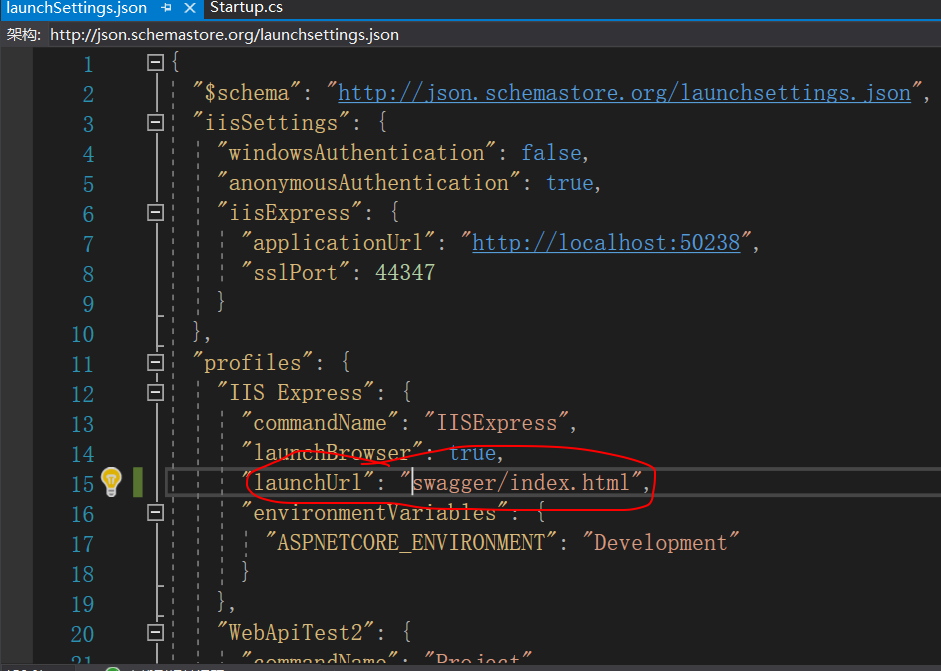Click the false value on line 4

(551, 152)
